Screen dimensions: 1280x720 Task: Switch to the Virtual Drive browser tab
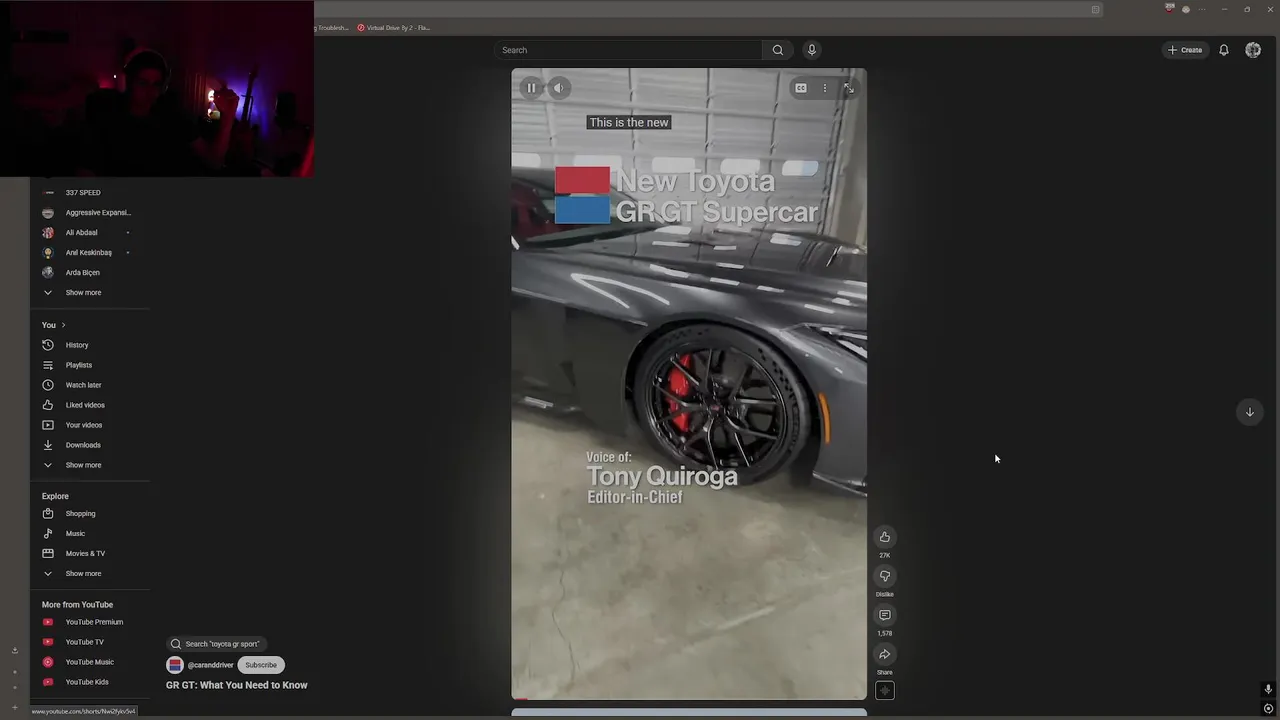tap(394, 28)
